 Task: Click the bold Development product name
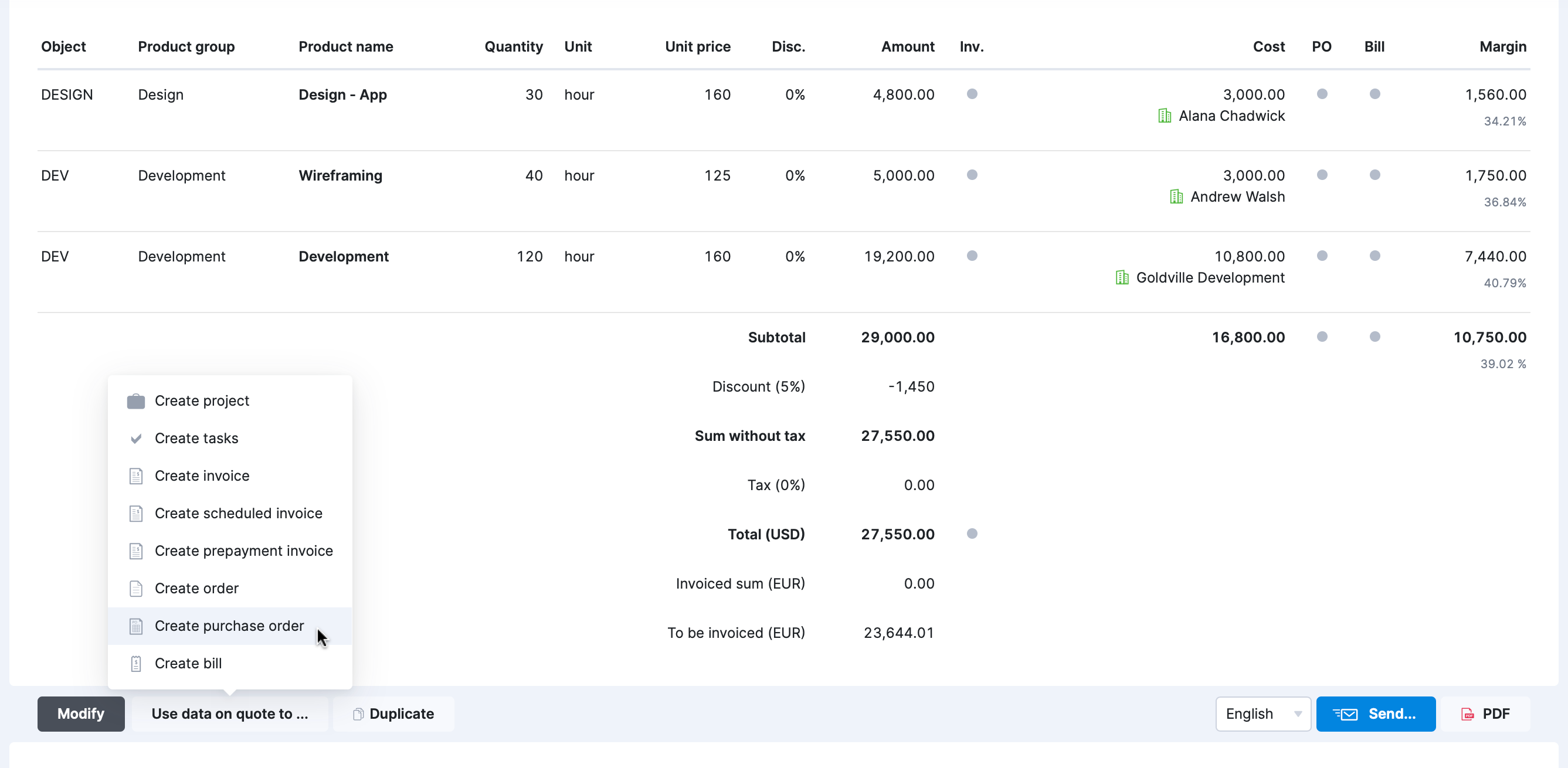click(x=343, y=257)
